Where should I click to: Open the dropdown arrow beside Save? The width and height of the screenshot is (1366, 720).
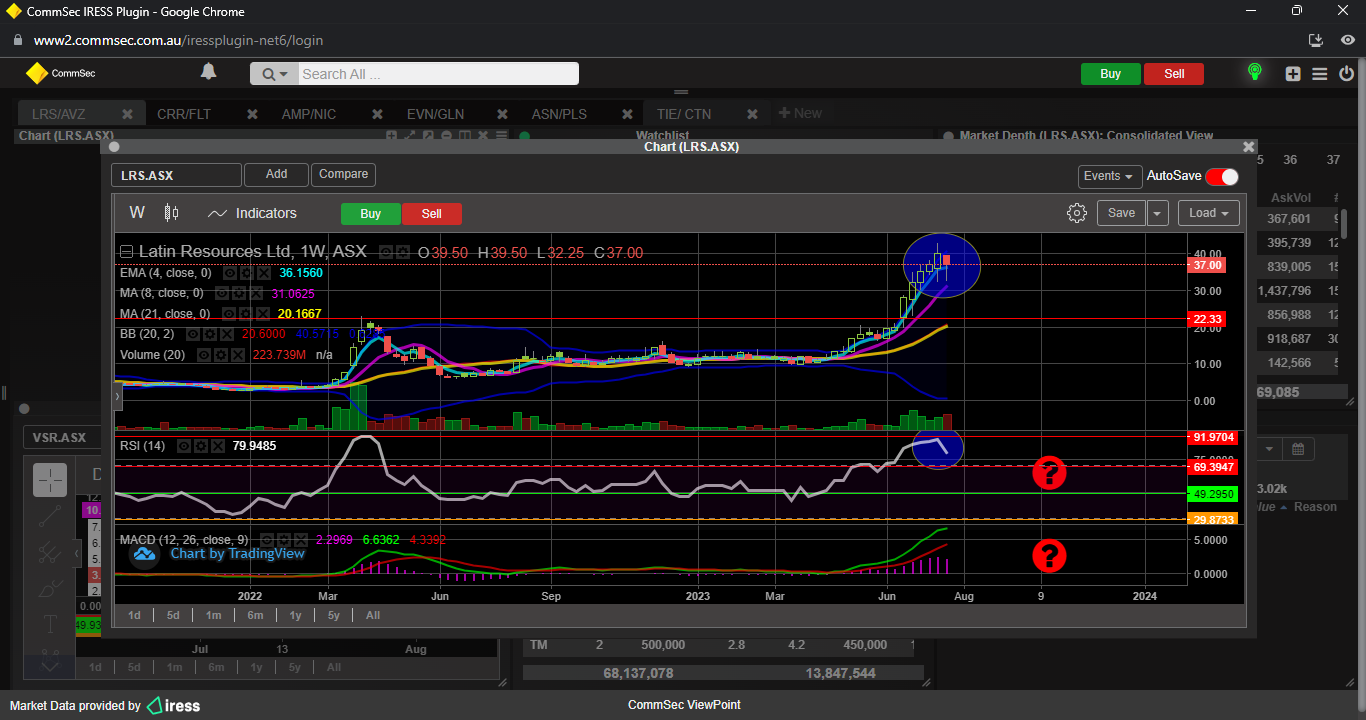click(x=1157, y=213)
